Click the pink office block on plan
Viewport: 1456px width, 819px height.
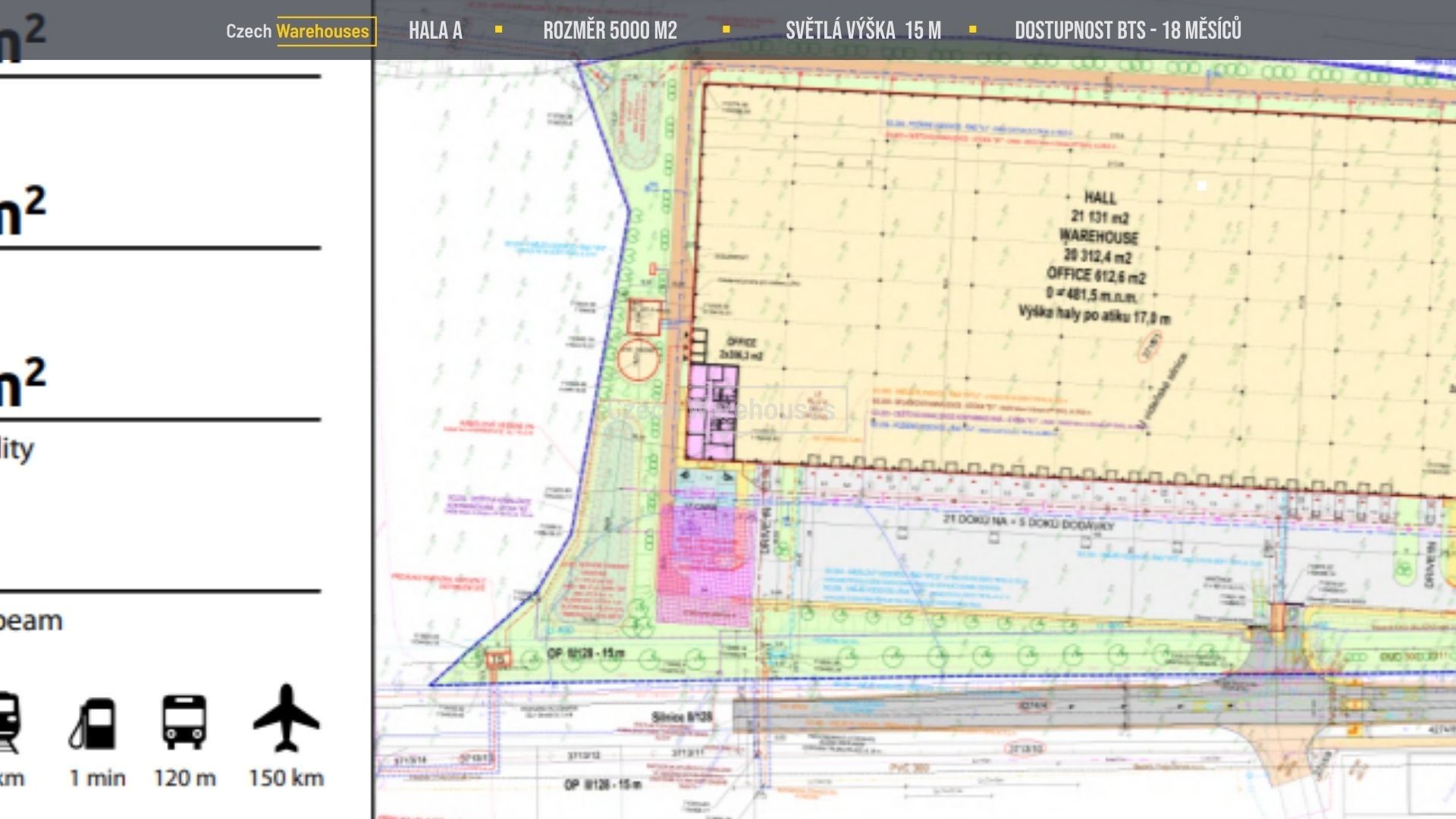click(712, 413)
